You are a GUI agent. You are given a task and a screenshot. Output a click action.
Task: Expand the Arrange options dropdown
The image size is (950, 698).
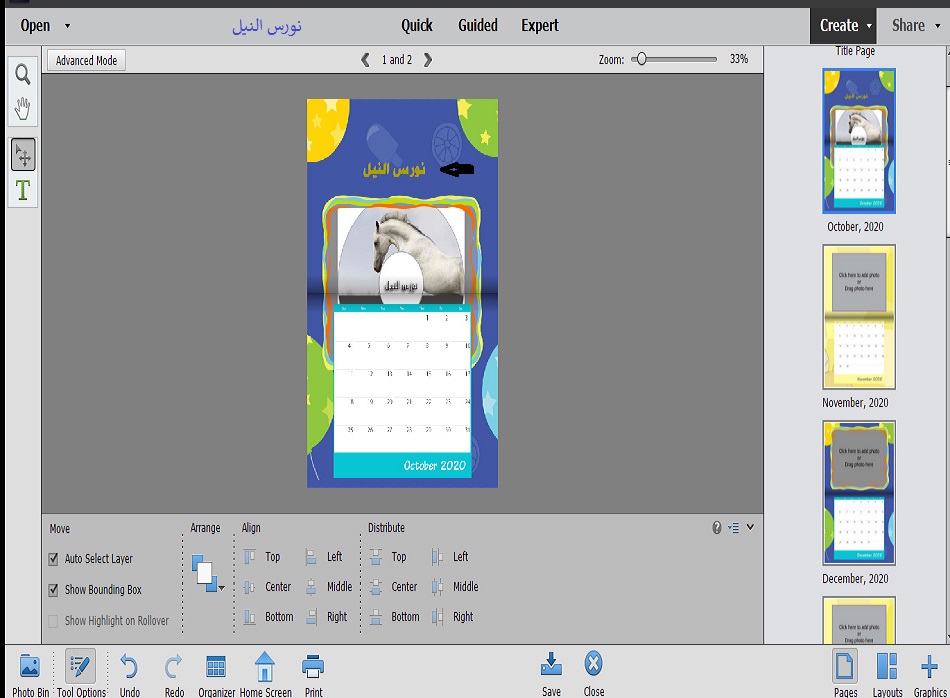[x=221, y=588]
